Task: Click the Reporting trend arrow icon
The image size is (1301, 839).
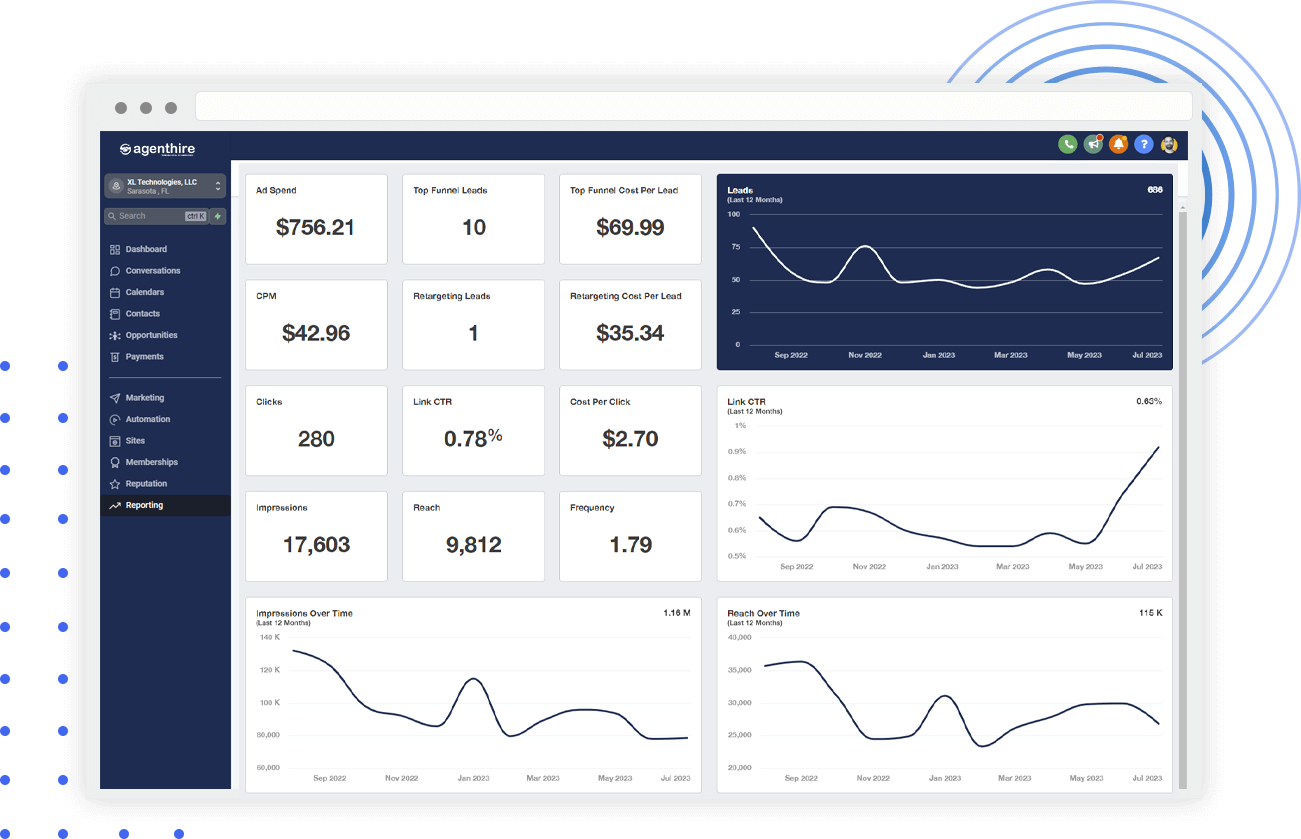Action: pyautogui.click(x=115, y=506)
